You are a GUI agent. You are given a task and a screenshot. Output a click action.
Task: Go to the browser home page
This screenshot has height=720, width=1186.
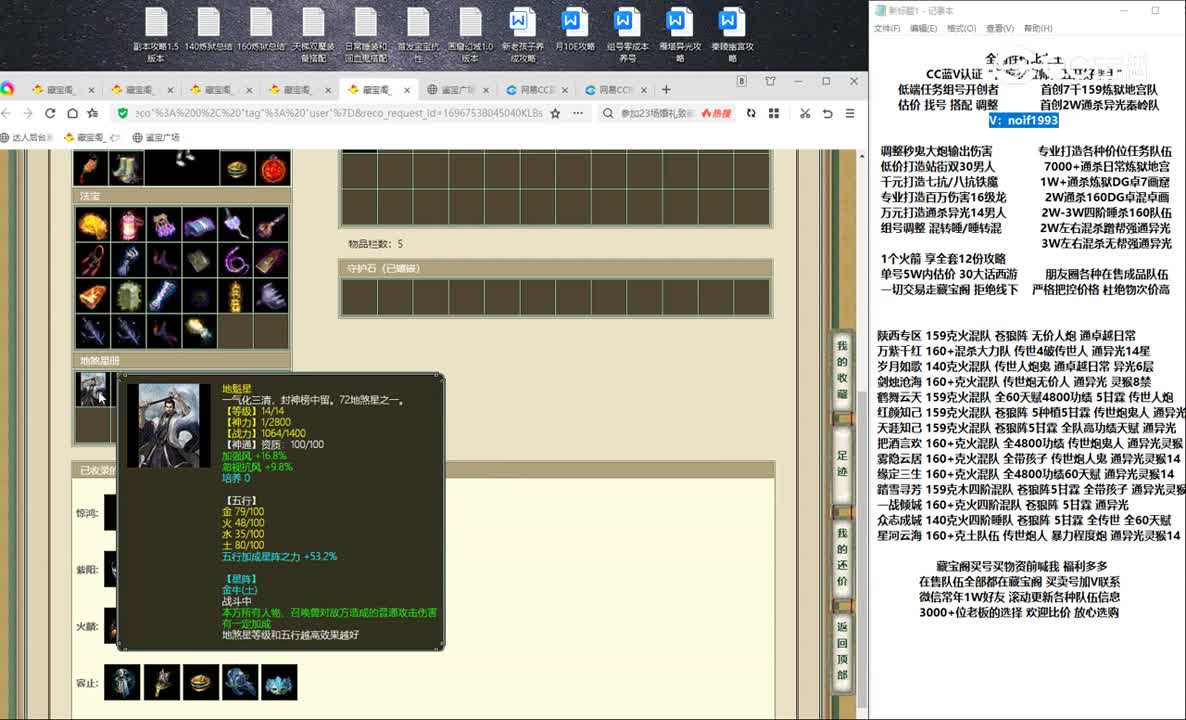tap(72, 113)
